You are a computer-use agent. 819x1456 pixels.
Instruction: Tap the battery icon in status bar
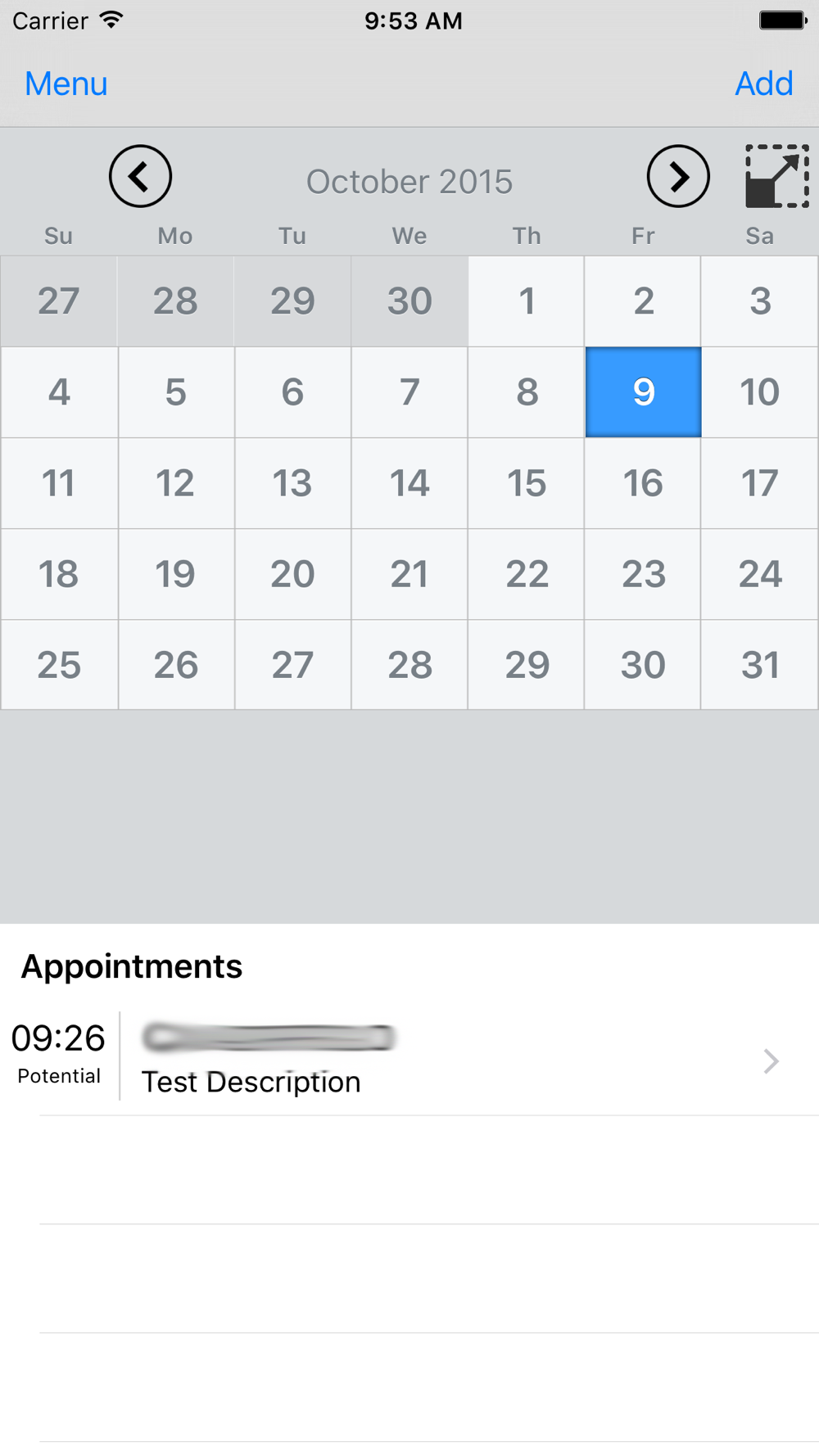783,20
